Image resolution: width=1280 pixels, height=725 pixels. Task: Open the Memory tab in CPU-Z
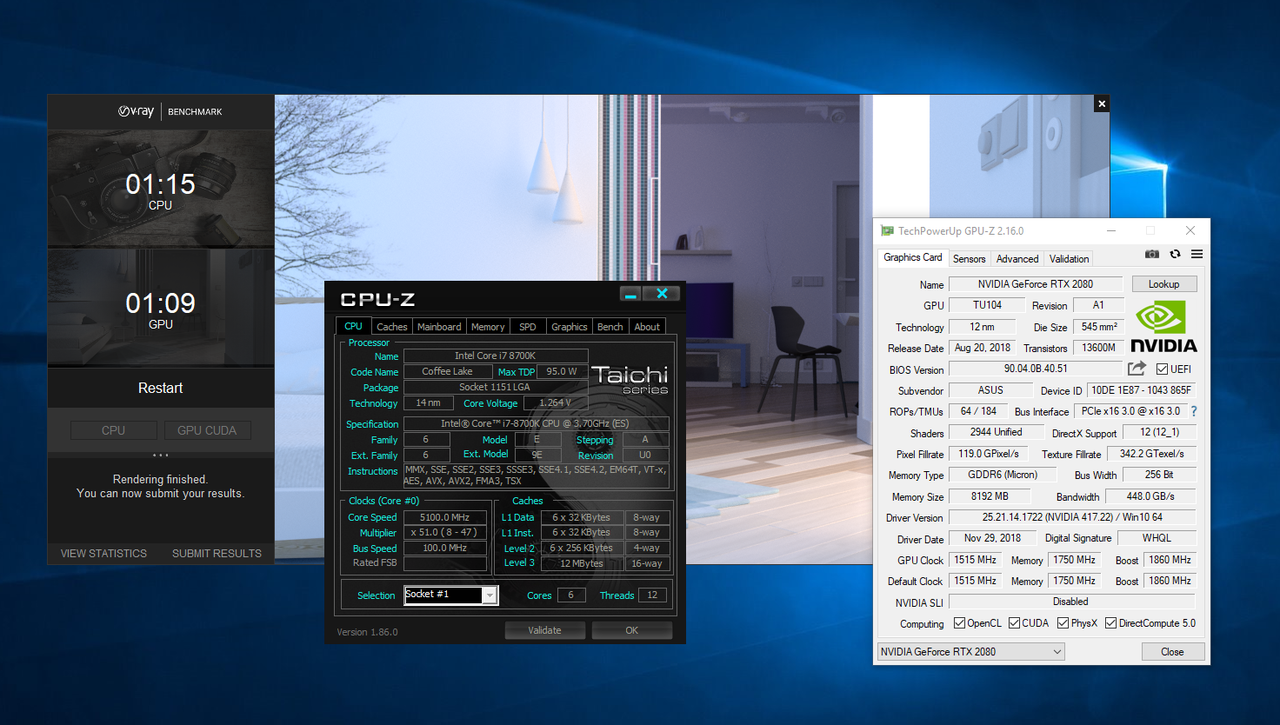click(488, 326)
